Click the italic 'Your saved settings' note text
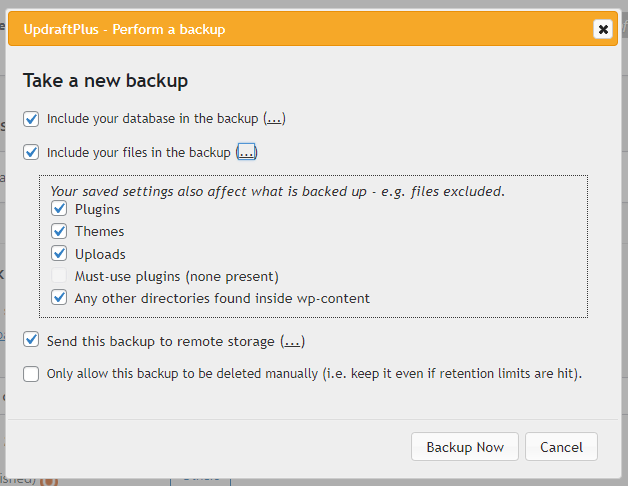Image resolution: width=628 pixels, height=486 pixels. 277,190
